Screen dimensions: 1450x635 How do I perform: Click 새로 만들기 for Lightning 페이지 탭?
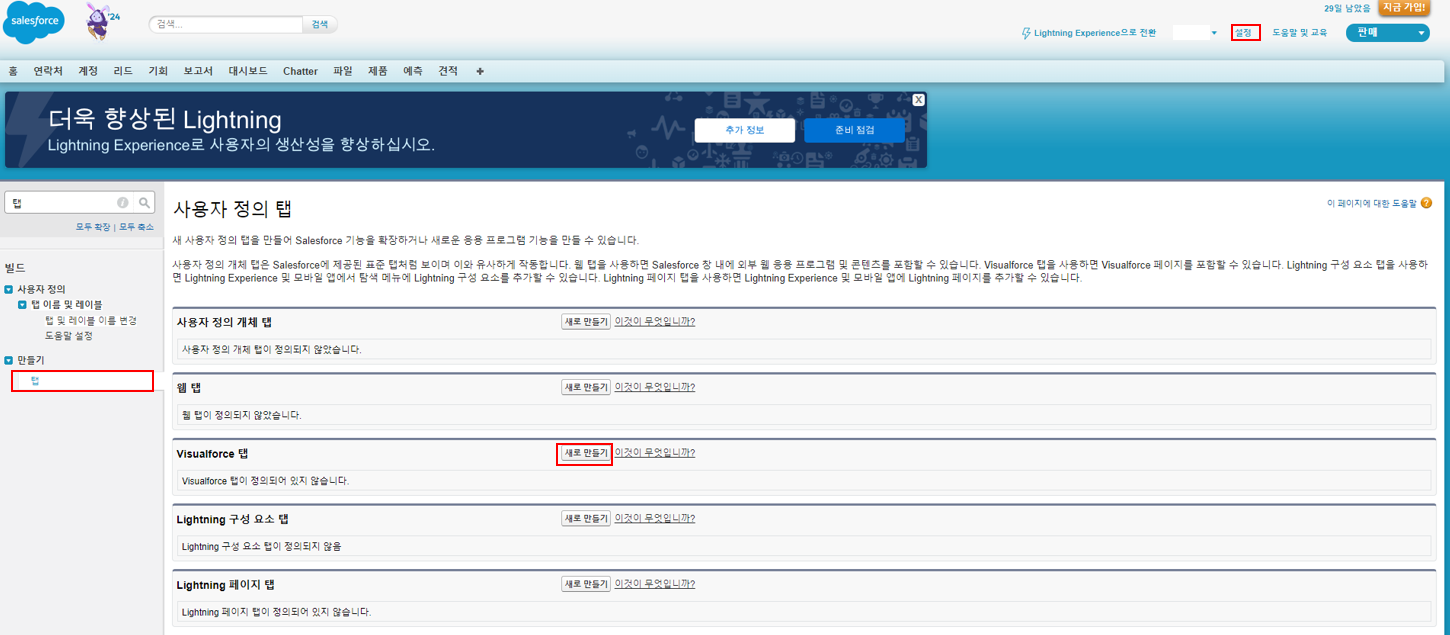point(586,584)
